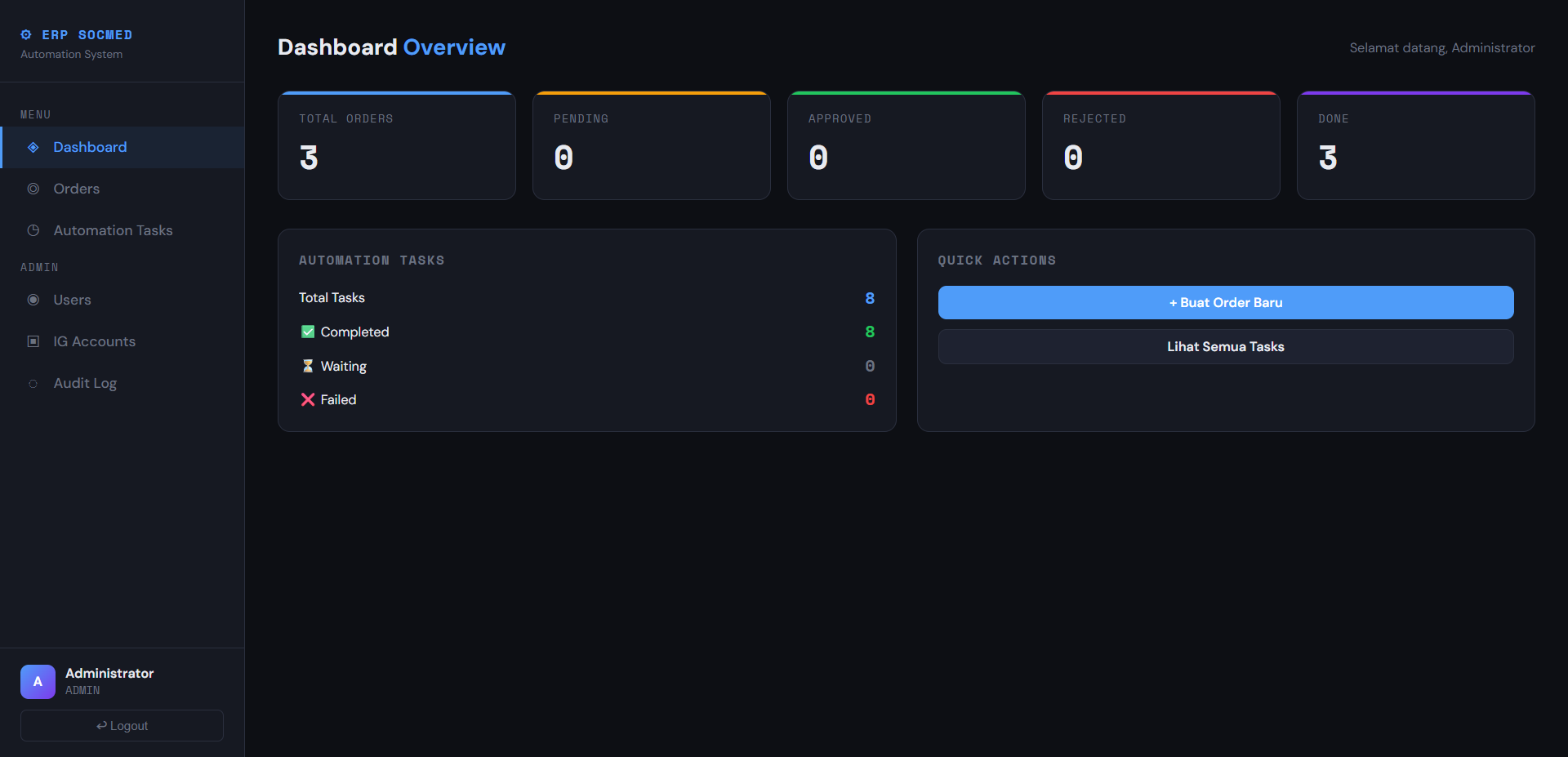Click the Approved stat card
1568x757 pixels.
906,145
